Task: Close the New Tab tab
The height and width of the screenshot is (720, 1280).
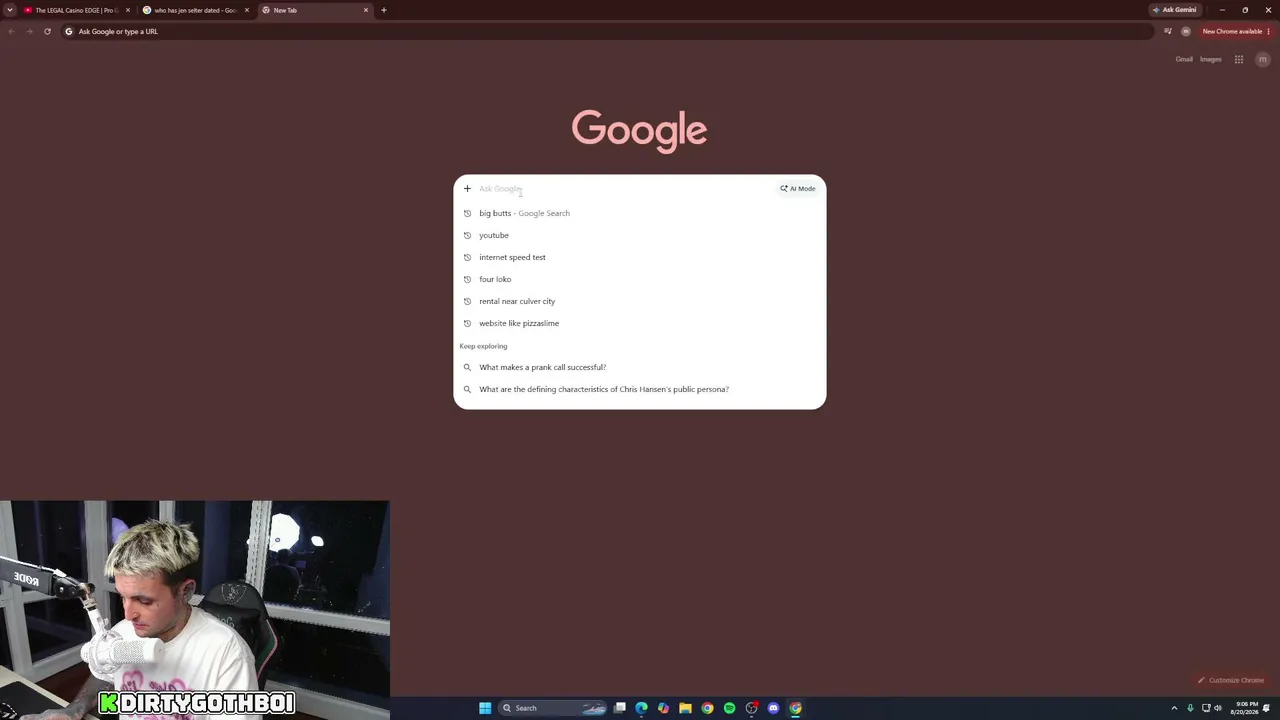Action: (x=366, y=10)
